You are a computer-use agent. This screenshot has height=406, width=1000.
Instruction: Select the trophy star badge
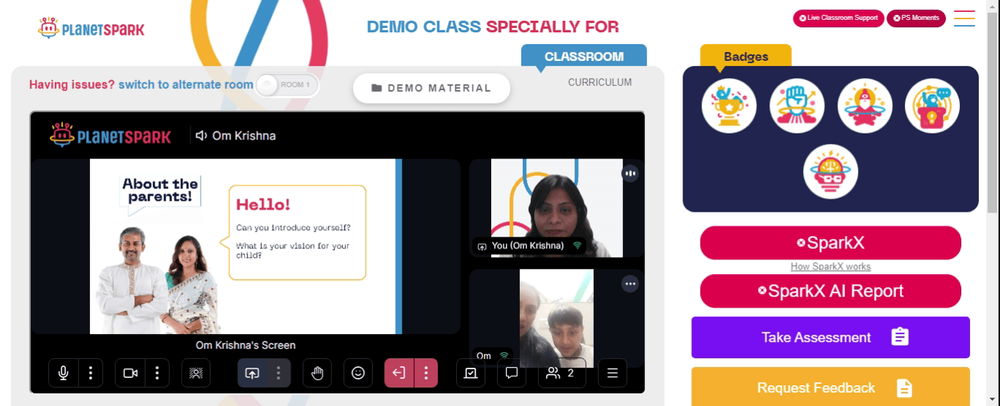point(729,106)
